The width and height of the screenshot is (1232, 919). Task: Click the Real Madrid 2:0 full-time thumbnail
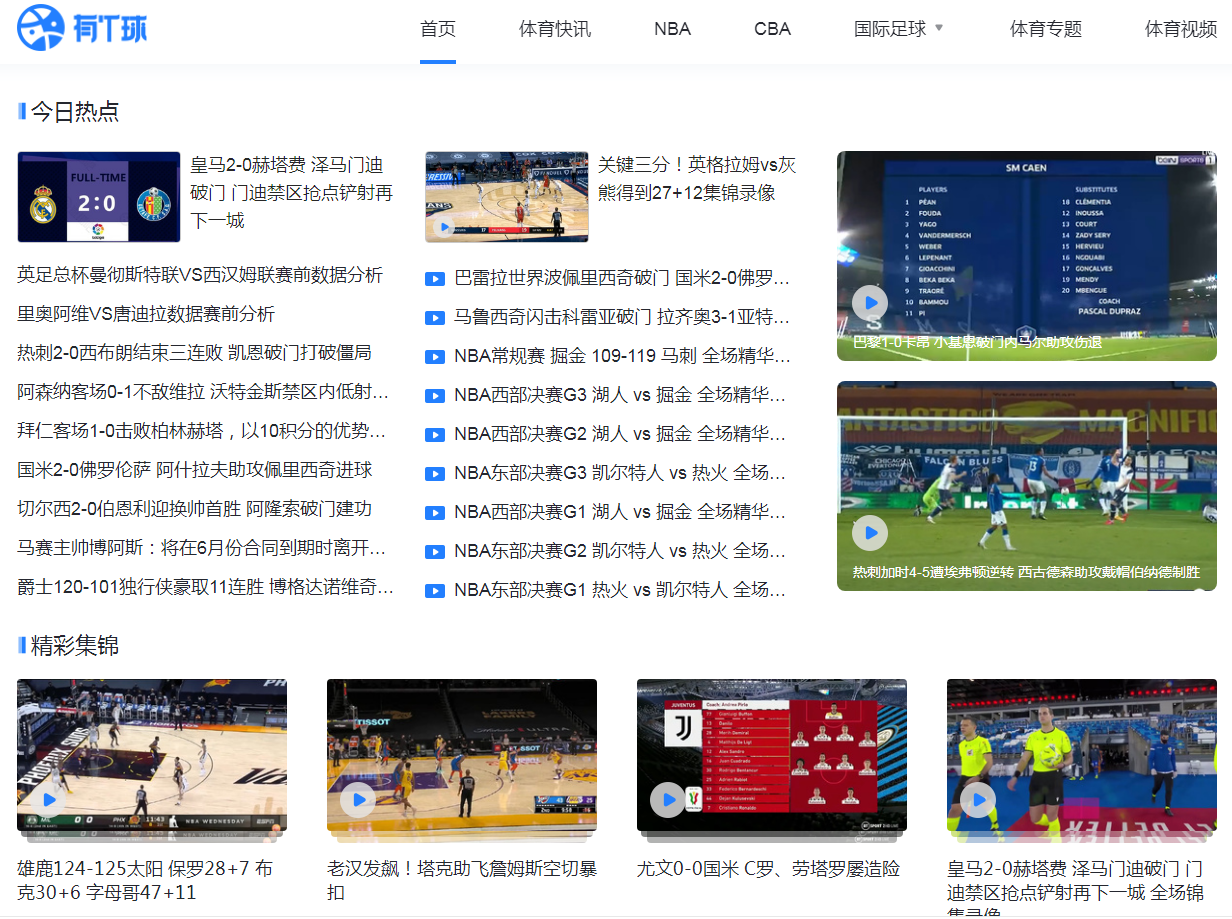(99, 197)
